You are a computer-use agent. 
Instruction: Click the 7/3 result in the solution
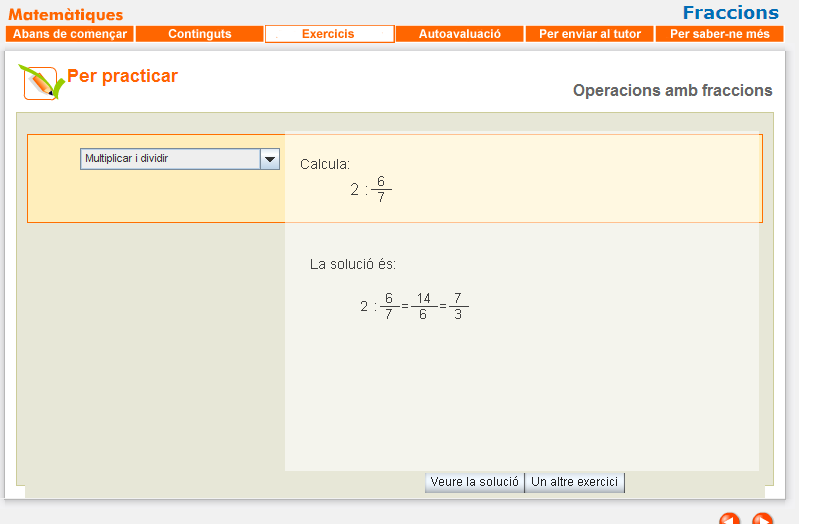[x=457, y=306]
